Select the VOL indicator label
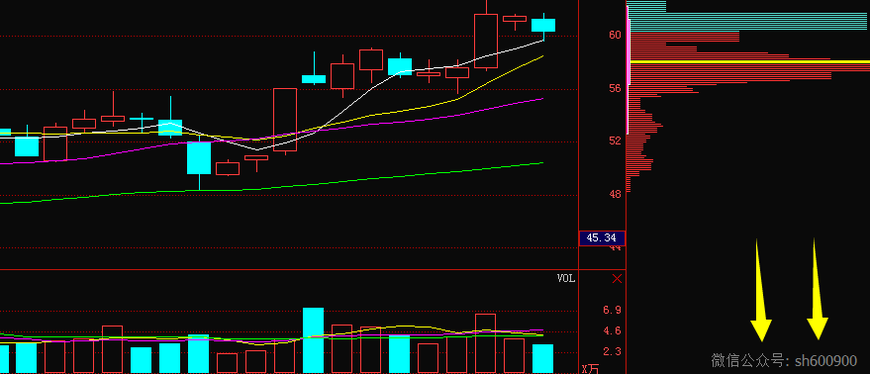This screenshot has width=870, height=374. pos(566,279)
